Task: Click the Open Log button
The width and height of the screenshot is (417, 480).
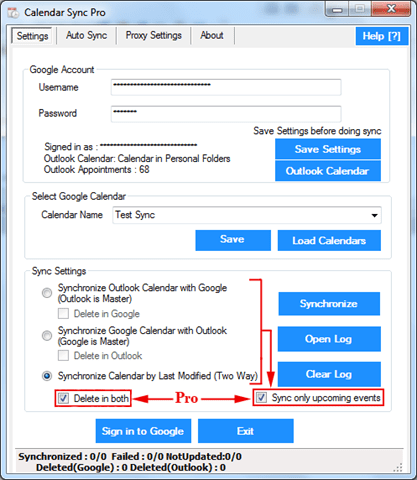Action: 329,339
